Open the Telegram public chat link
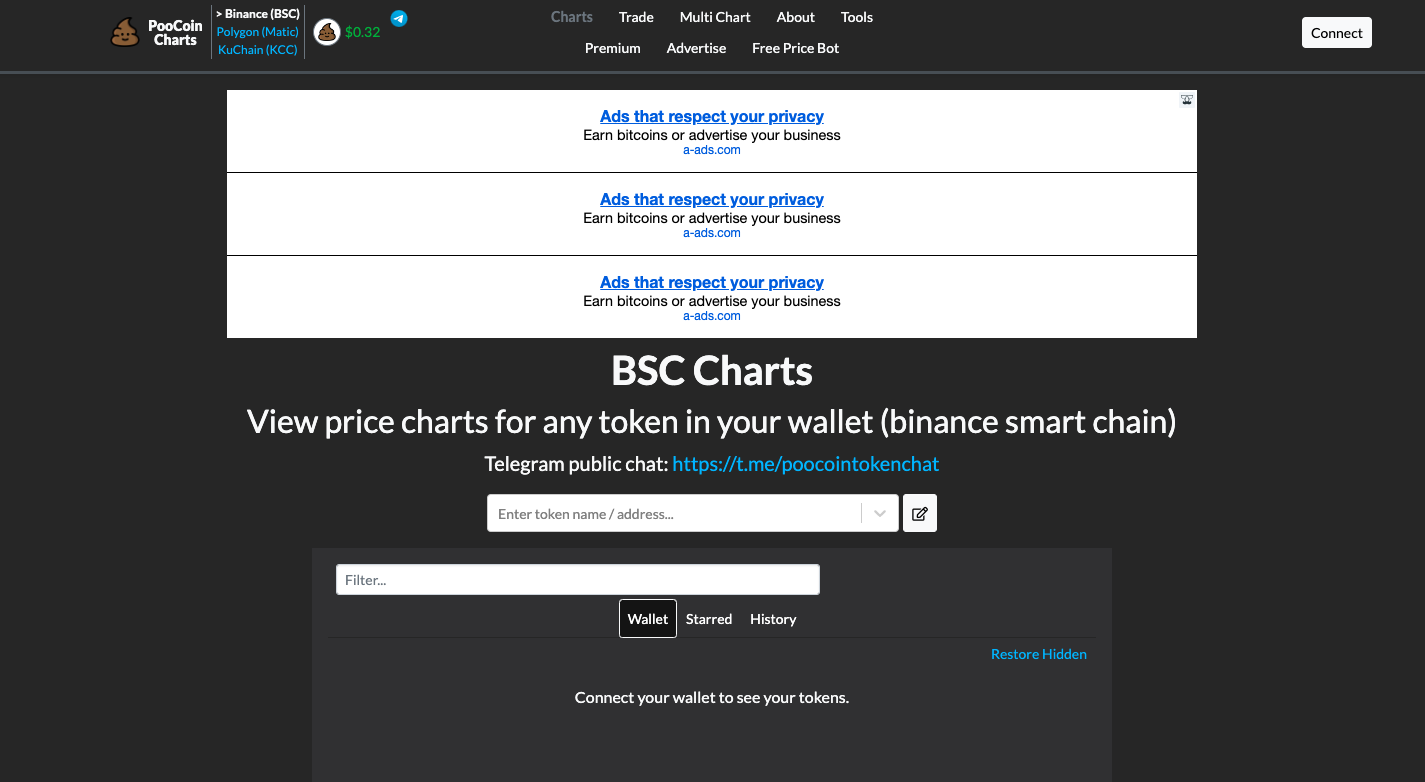Image resolution: width=1425 pixels, height=782 pixels. click(806, 464)
